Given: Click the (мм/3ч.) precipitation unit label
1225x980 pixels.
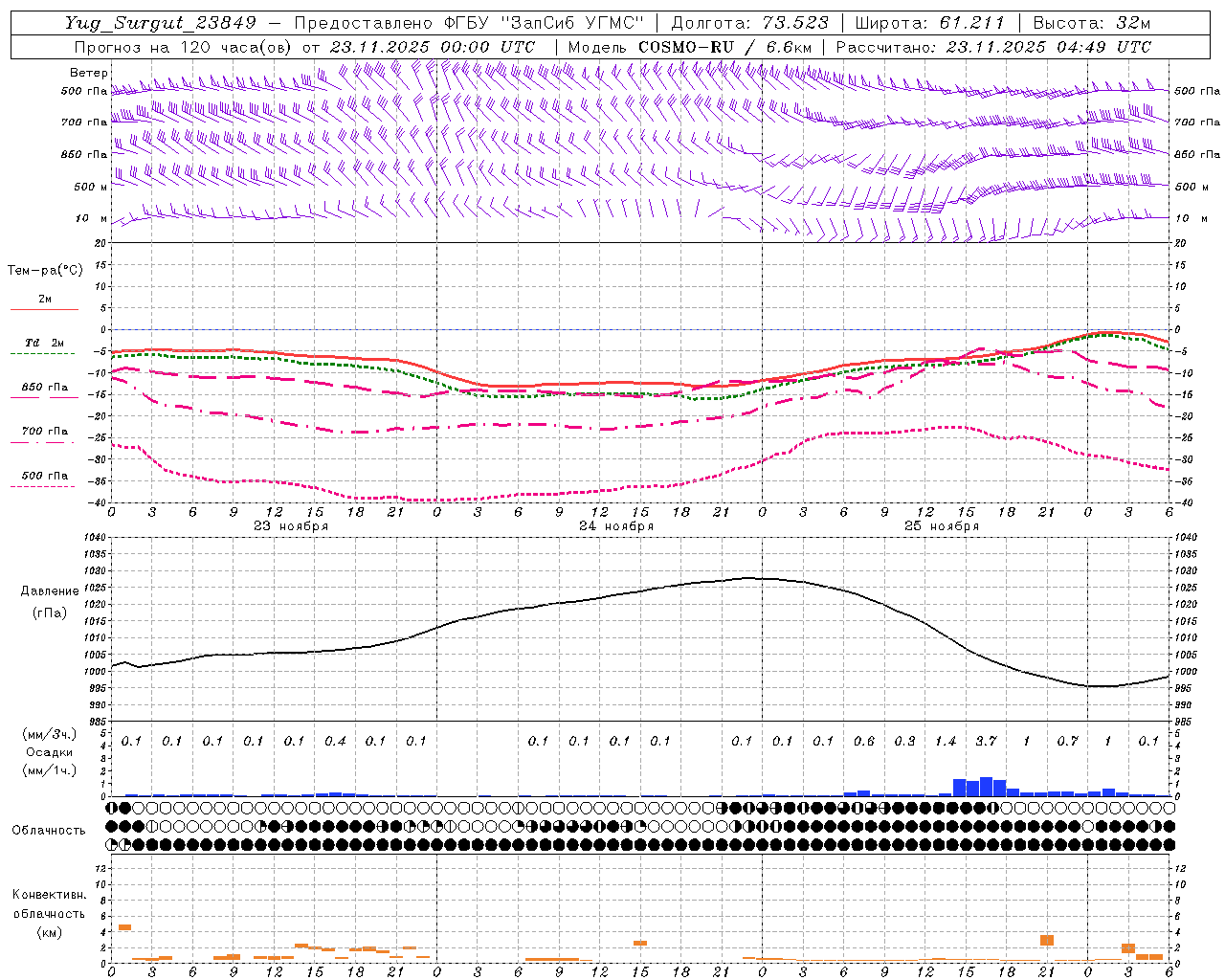Looking at the screenshot, I should 50,734.
